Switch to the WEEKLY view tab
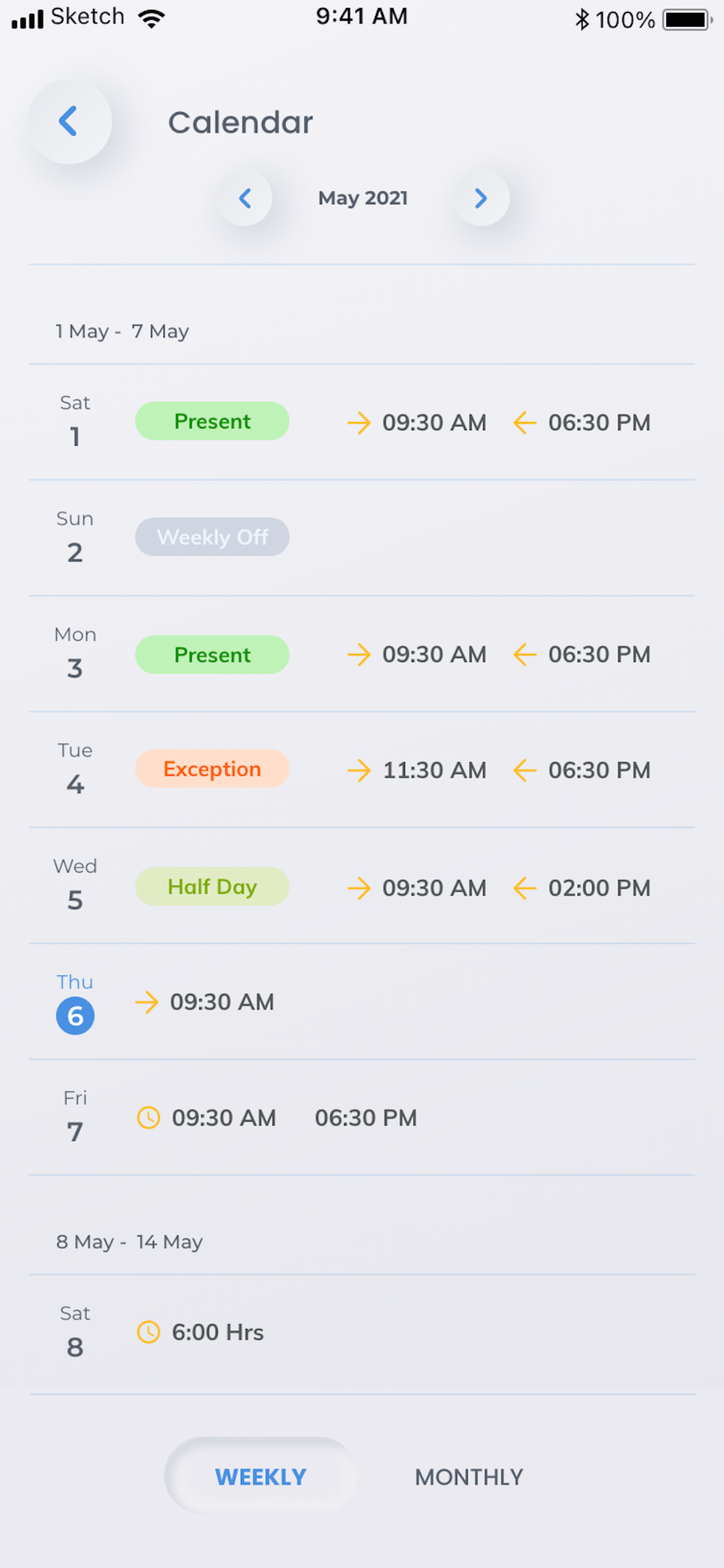The image size is (724, 1568). point(261,1476)
